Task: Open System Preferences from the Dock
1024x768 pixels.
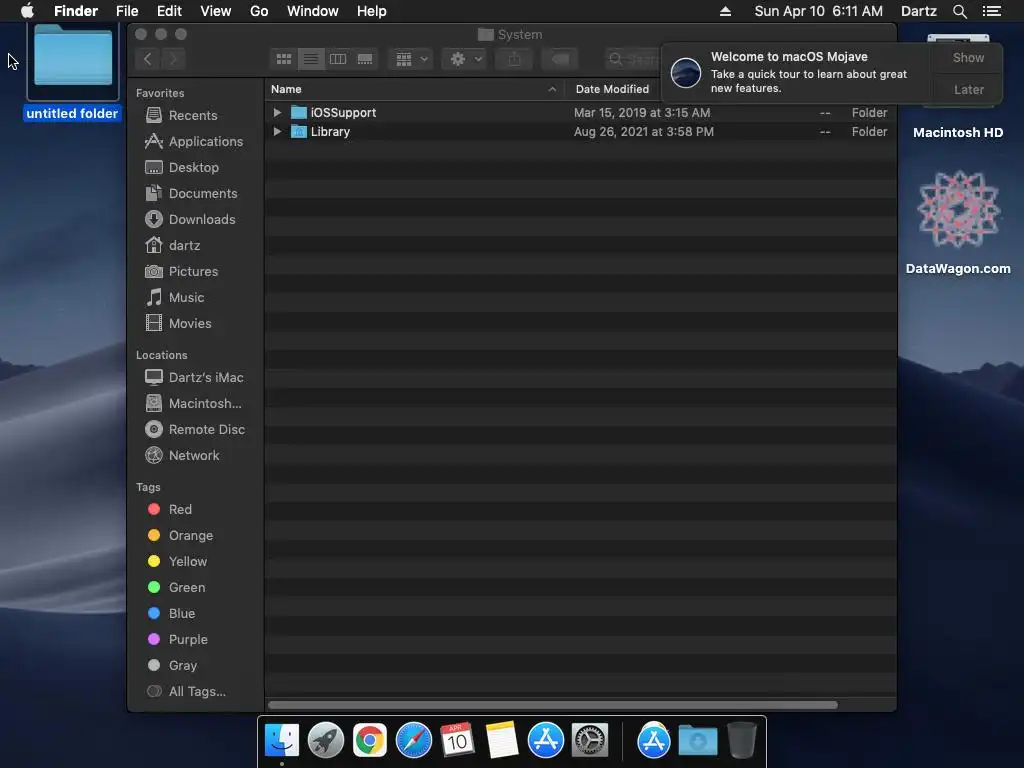Action: (x=590, y=741)
